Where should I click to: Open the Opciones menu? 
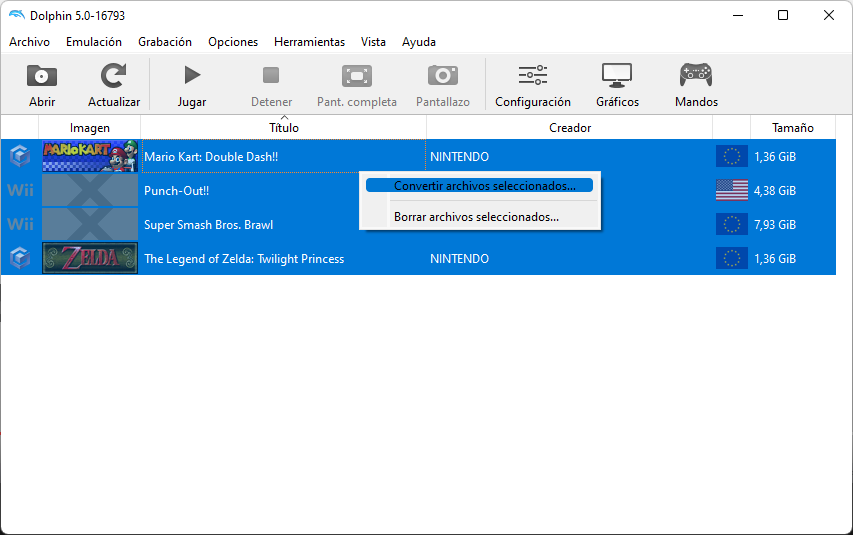233,42
